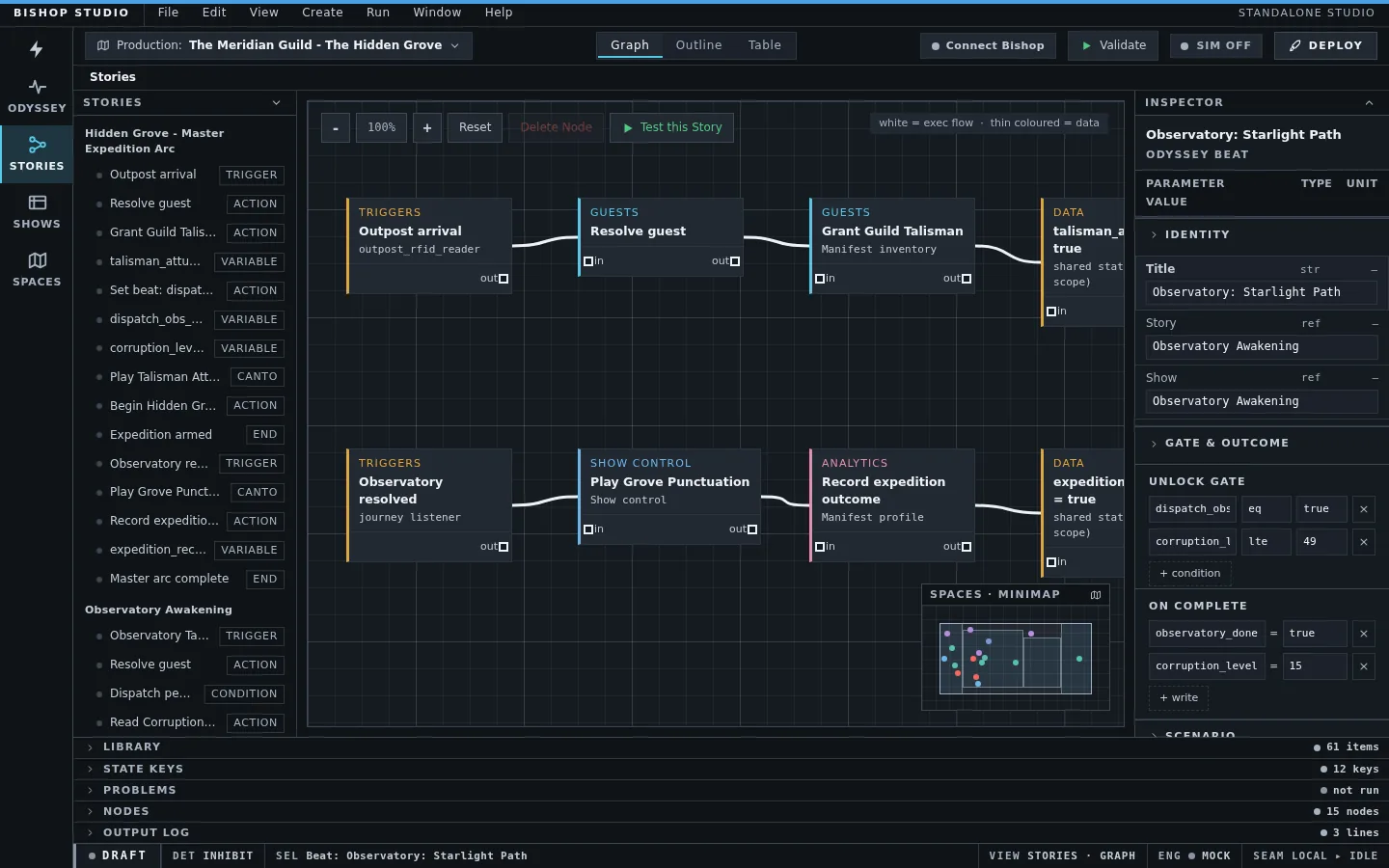Click the Validate button
Screen dimensions: 1389x868
(x=1114, y=45)
